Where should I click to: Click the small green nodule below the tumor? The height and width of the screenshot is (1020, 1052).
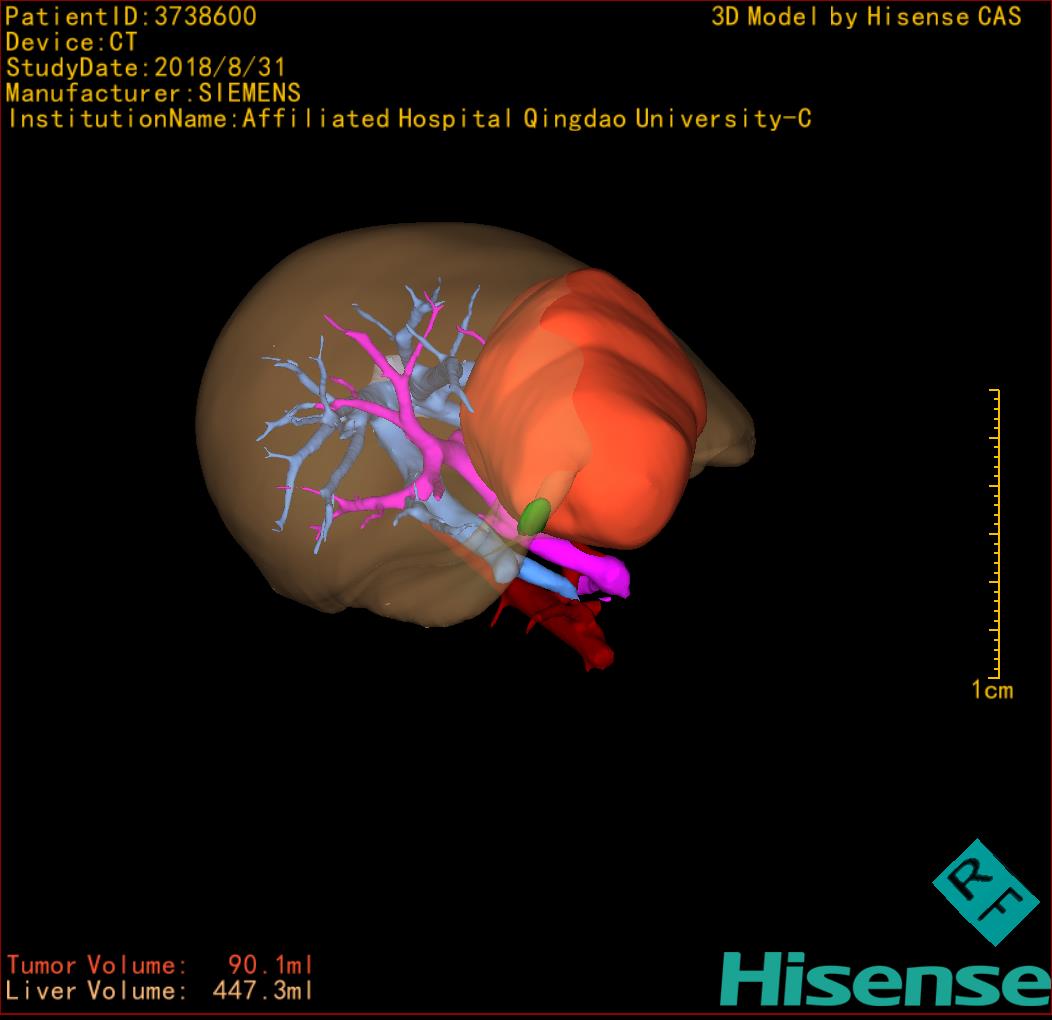(535, 515)
